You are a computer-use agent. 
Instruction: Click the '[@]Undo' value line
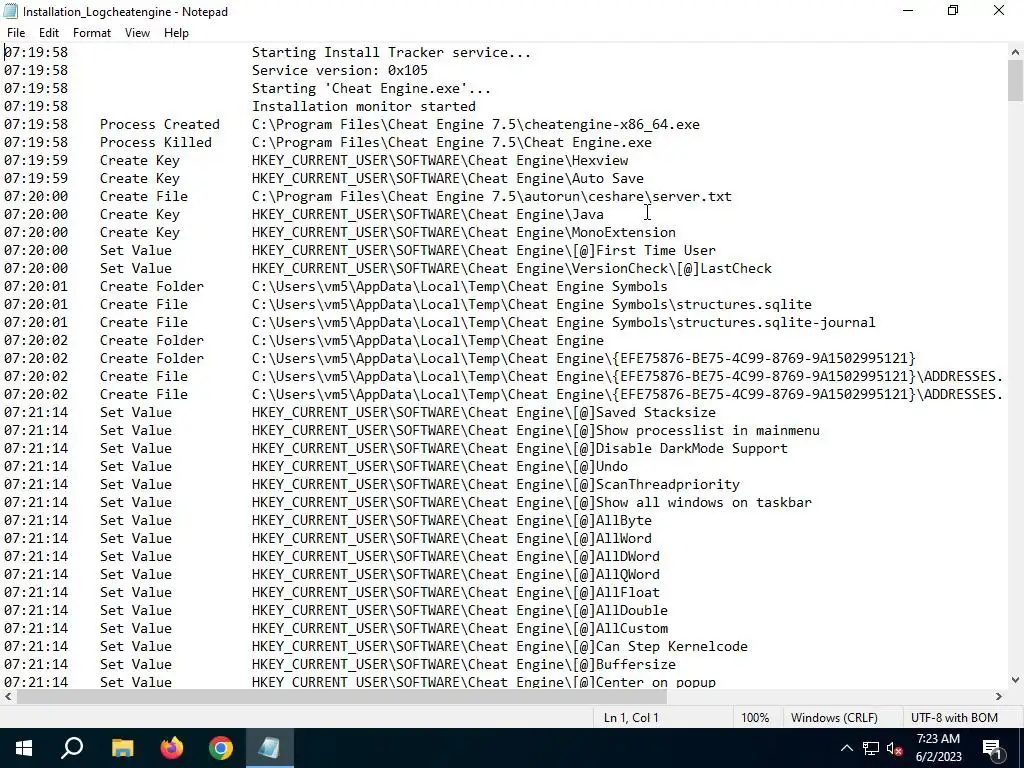tap(440, 466)
